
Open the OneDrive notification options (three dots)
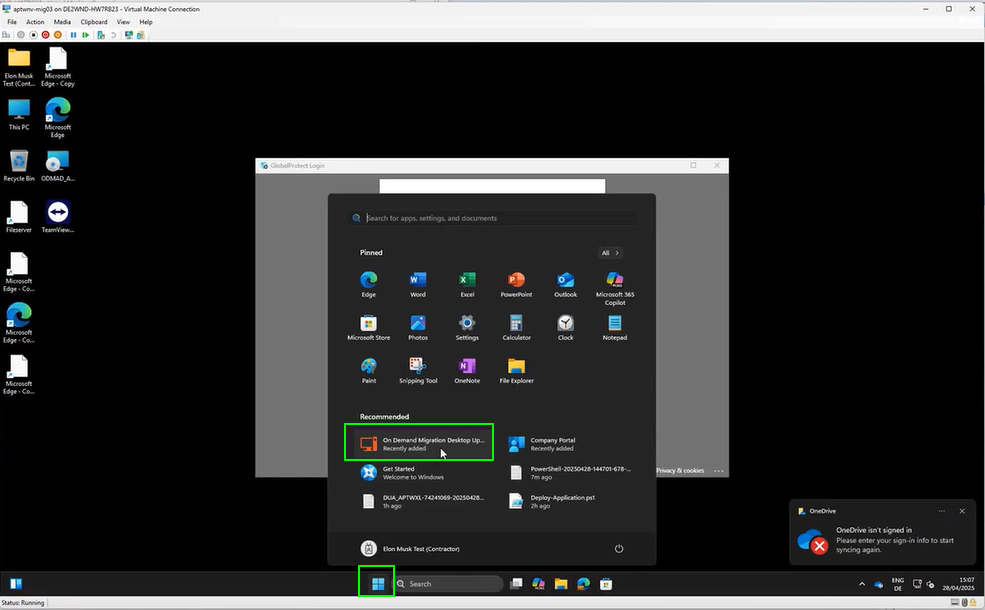tap(942, 511)
